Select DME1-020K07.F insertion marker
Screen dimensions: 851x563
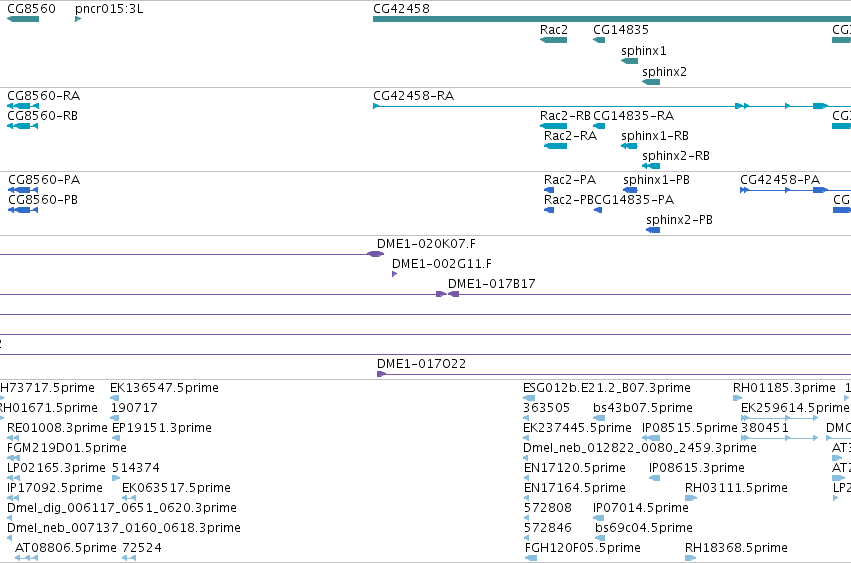point(376,254)
